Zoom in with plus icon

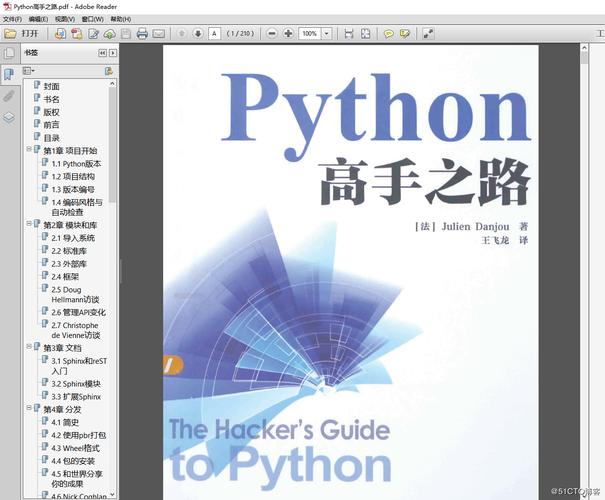click(288, 34)
